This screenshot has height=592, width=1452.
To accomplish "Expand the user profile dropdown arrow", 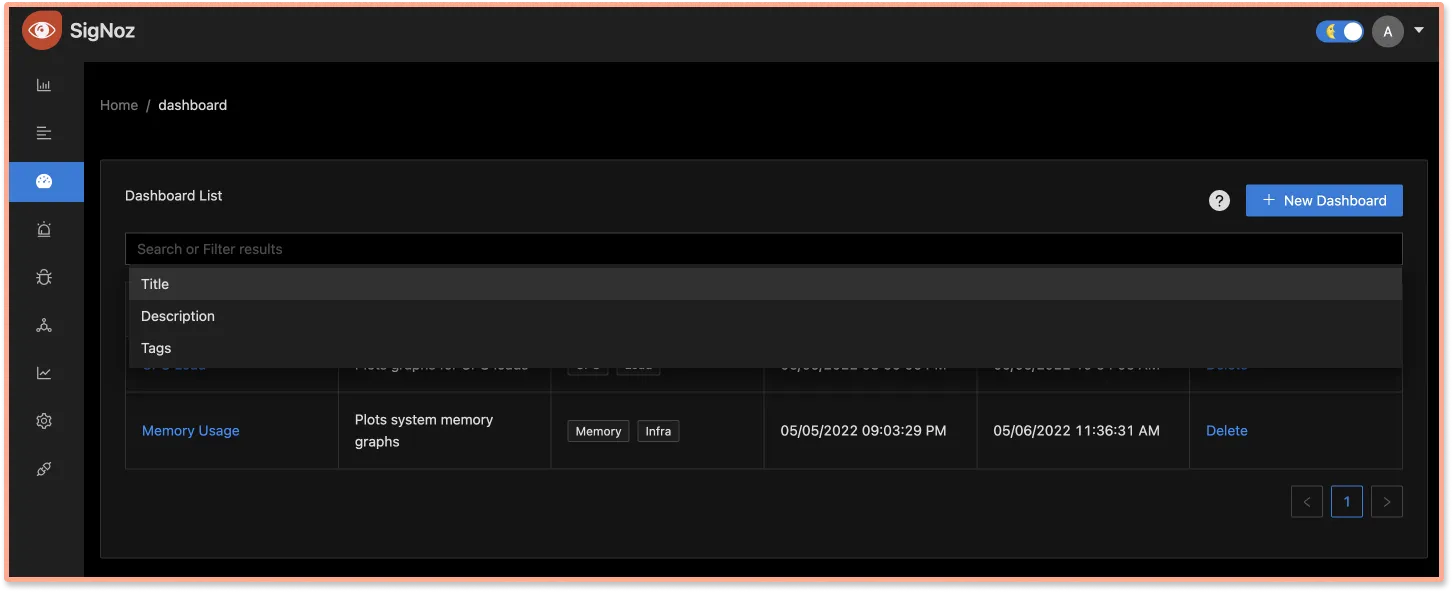I will (x=1419, y=31).
